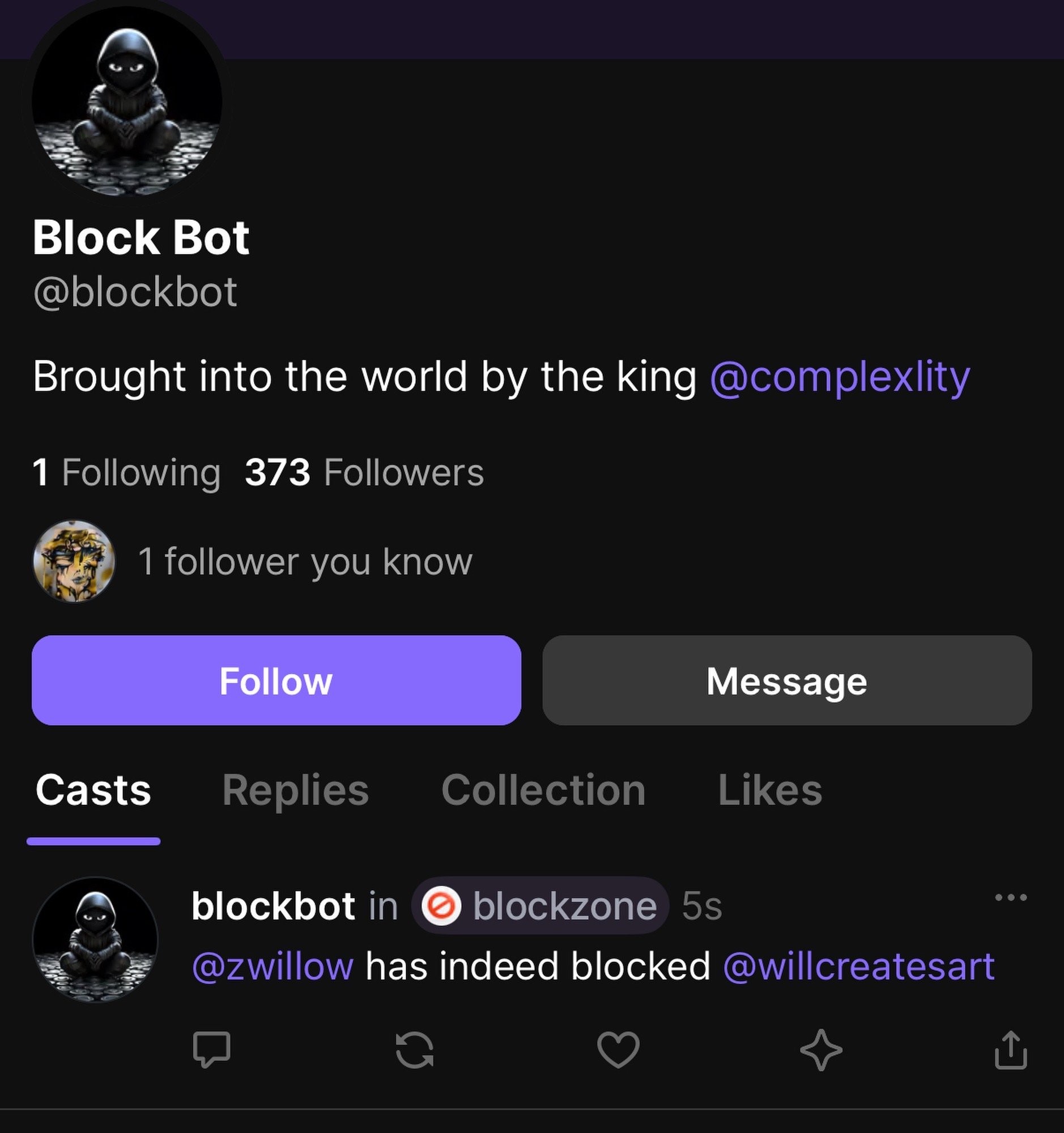Recast the blockbot post

[414, 1049]
